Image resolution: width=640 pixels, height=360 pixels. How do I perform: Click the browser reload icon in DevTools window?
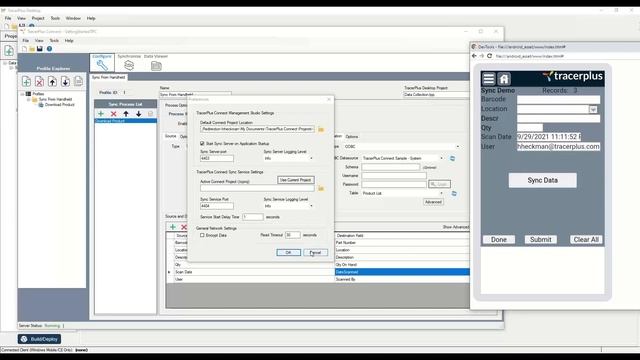coord(489,56)
